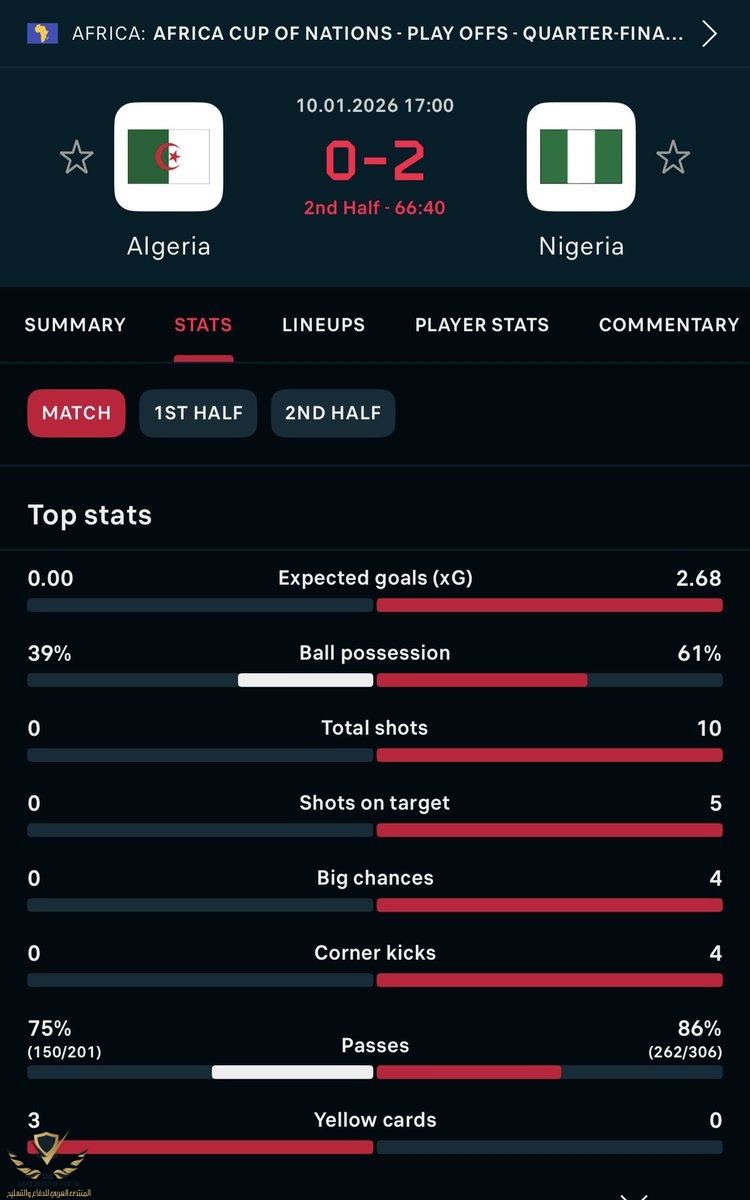This screenshot has width=750, height=1200.
Task: Click the Algeria flag logo
Action: point(168,157)
